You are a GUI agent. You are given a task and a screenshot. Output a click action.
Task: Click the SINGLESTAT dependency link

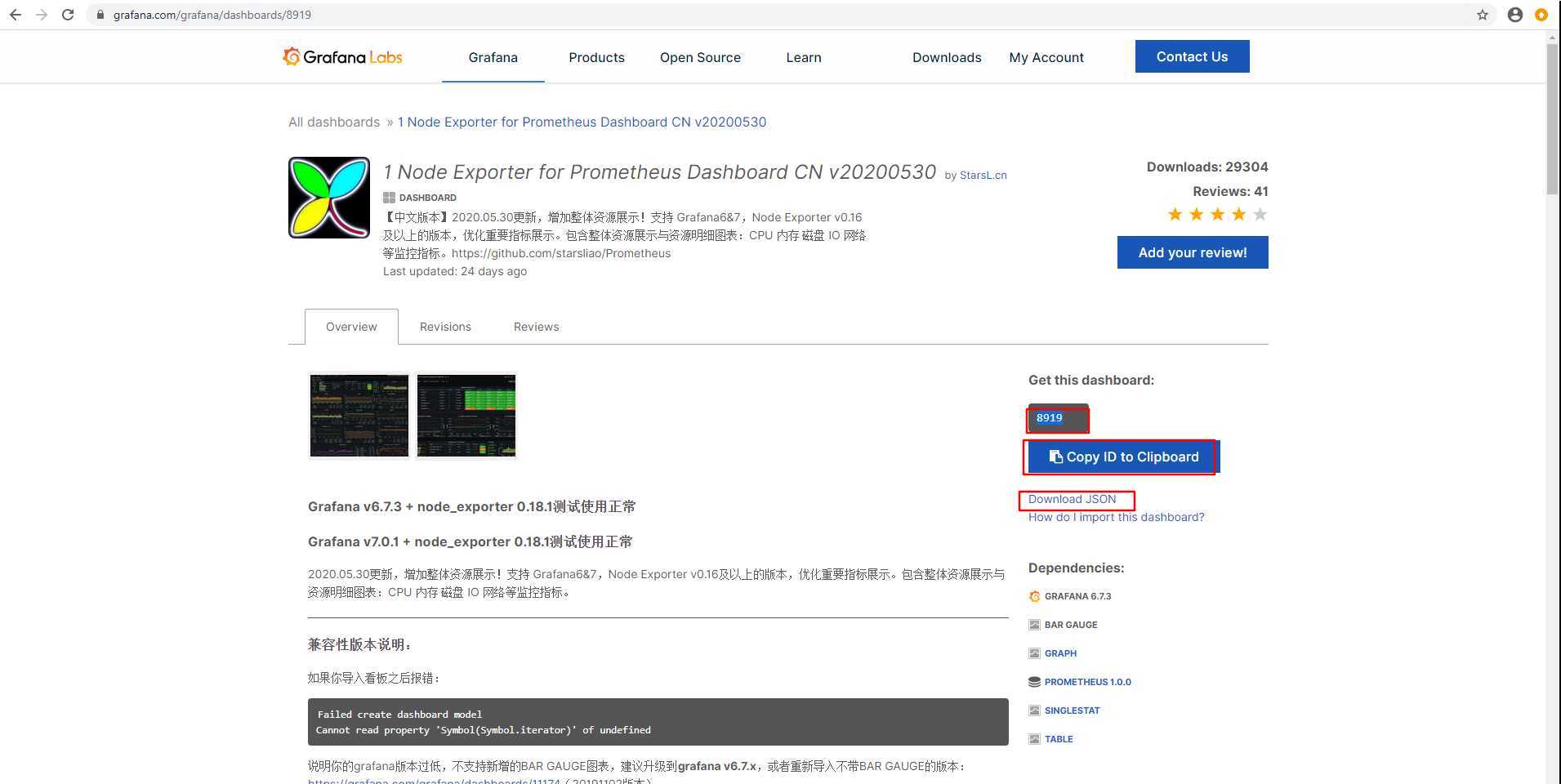click(x=1072, y=710)
